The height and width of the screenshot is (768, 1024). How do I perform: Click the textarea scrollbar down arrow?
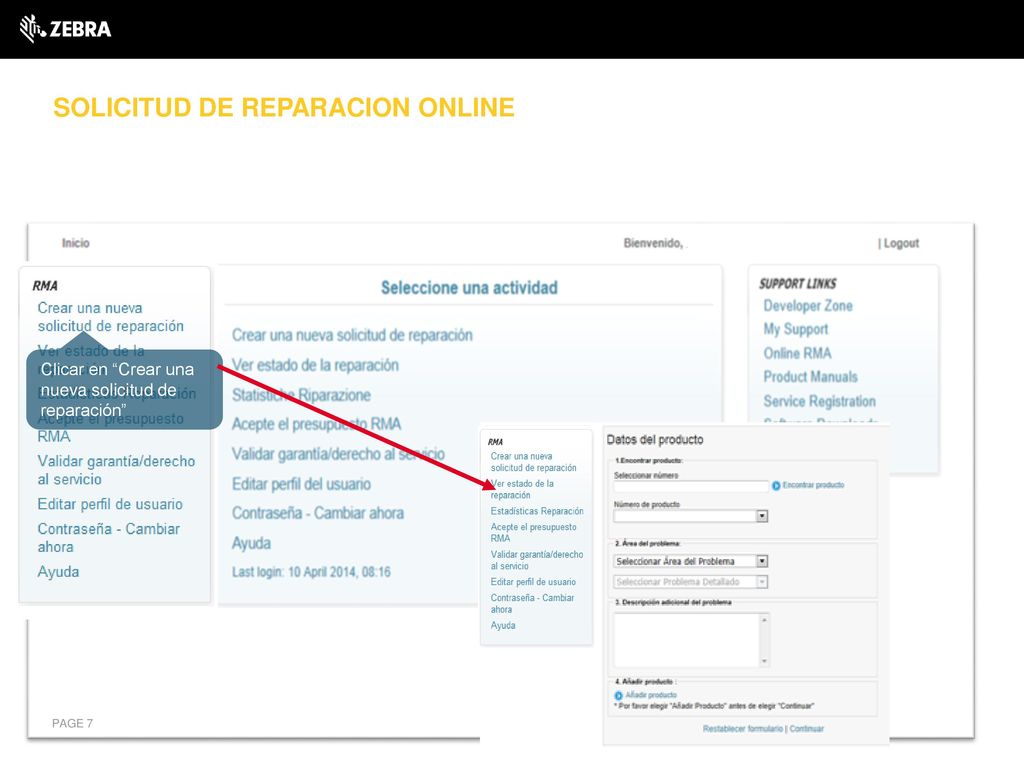[764, 662]
